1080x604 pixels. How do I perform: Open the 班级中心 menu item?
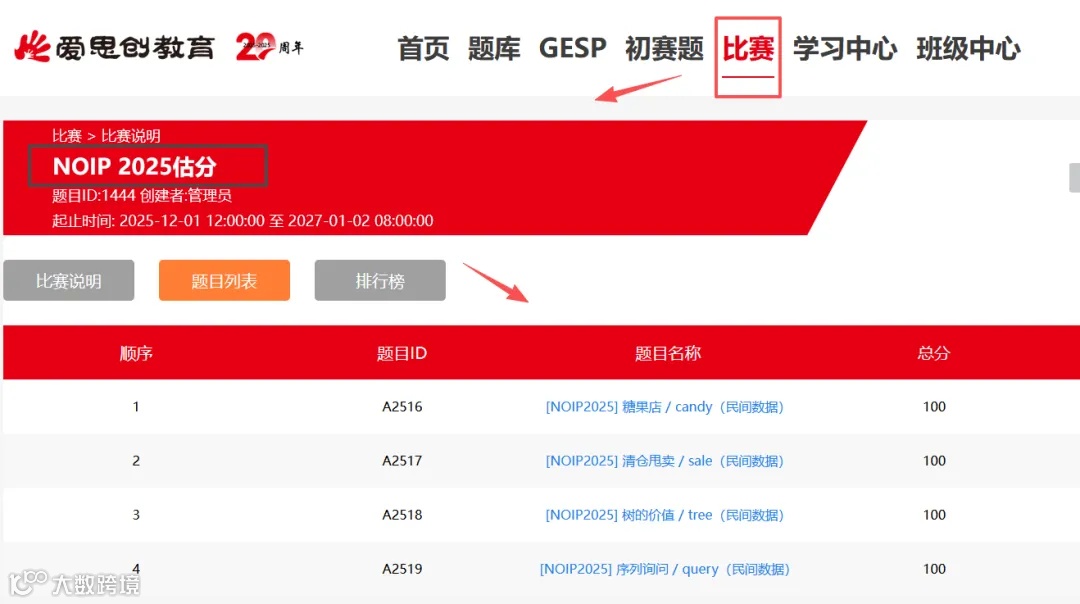968,47
